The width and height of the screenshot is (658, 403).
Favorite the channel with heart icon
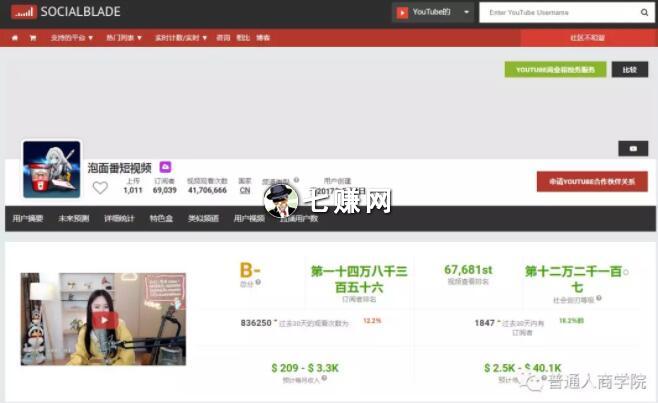100,188
